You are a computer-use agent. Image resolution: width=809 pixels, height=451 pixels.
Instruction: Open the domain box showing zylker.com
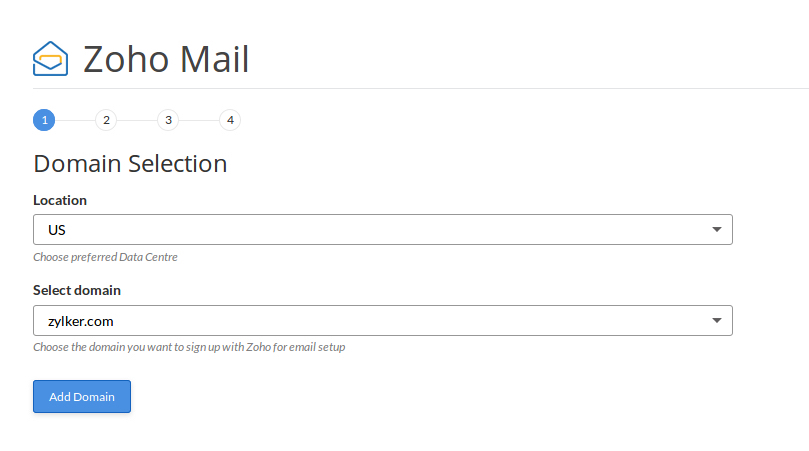click(x=370, y=320)
